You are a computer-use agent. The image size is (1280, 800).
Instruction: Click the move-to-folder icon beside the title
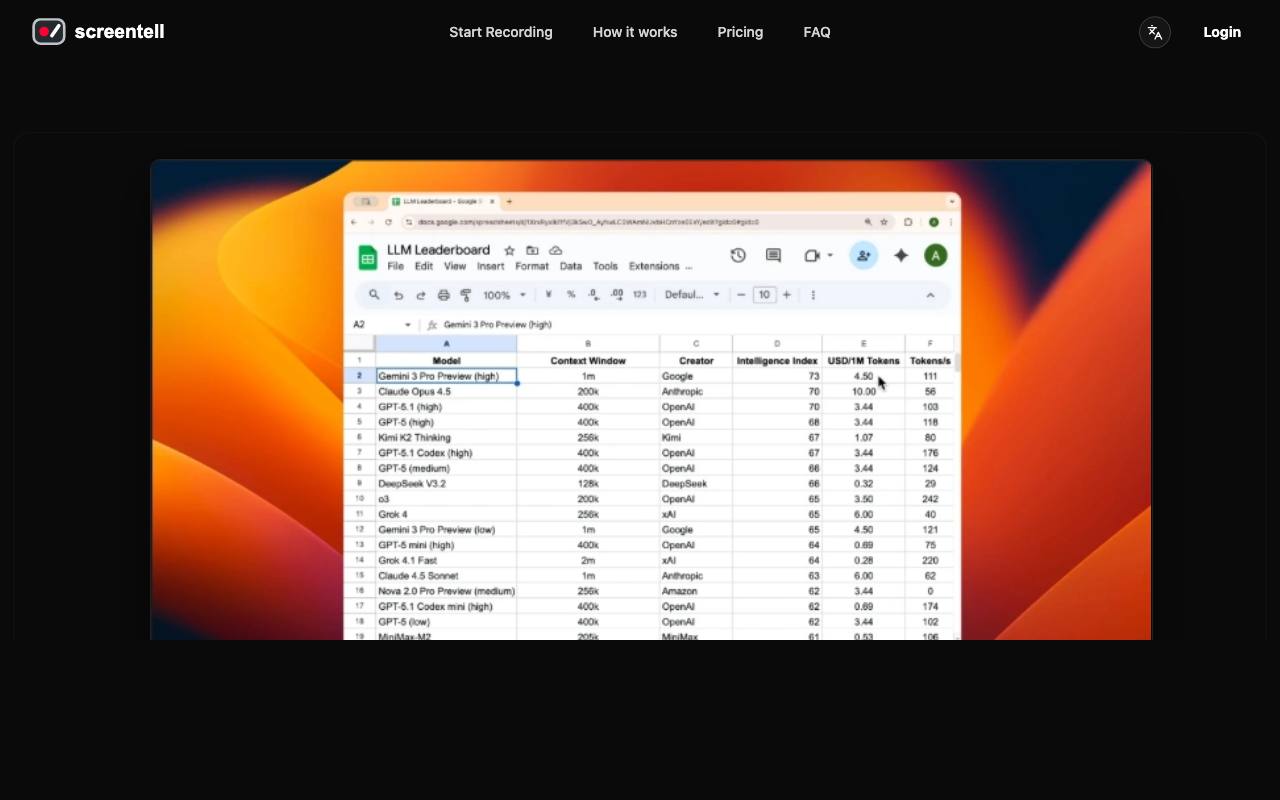pos(533,250)
